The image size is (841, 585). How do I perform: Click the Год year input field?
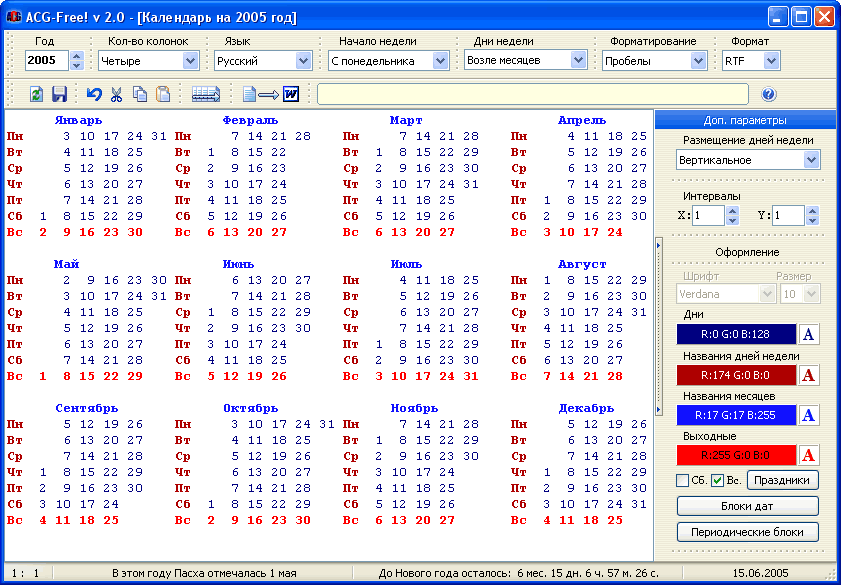tap(46, 61)
